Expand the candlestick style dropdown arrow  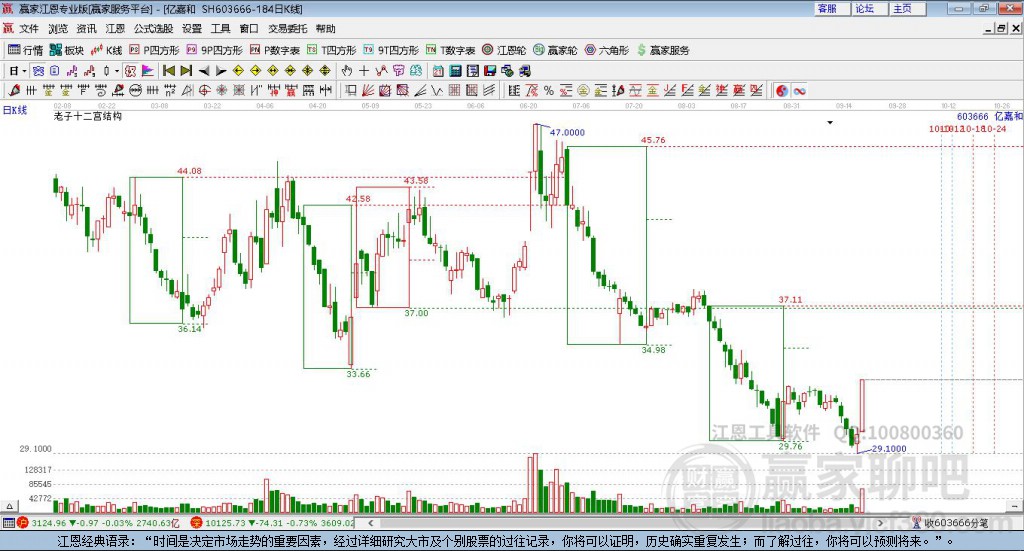[117, 71]
